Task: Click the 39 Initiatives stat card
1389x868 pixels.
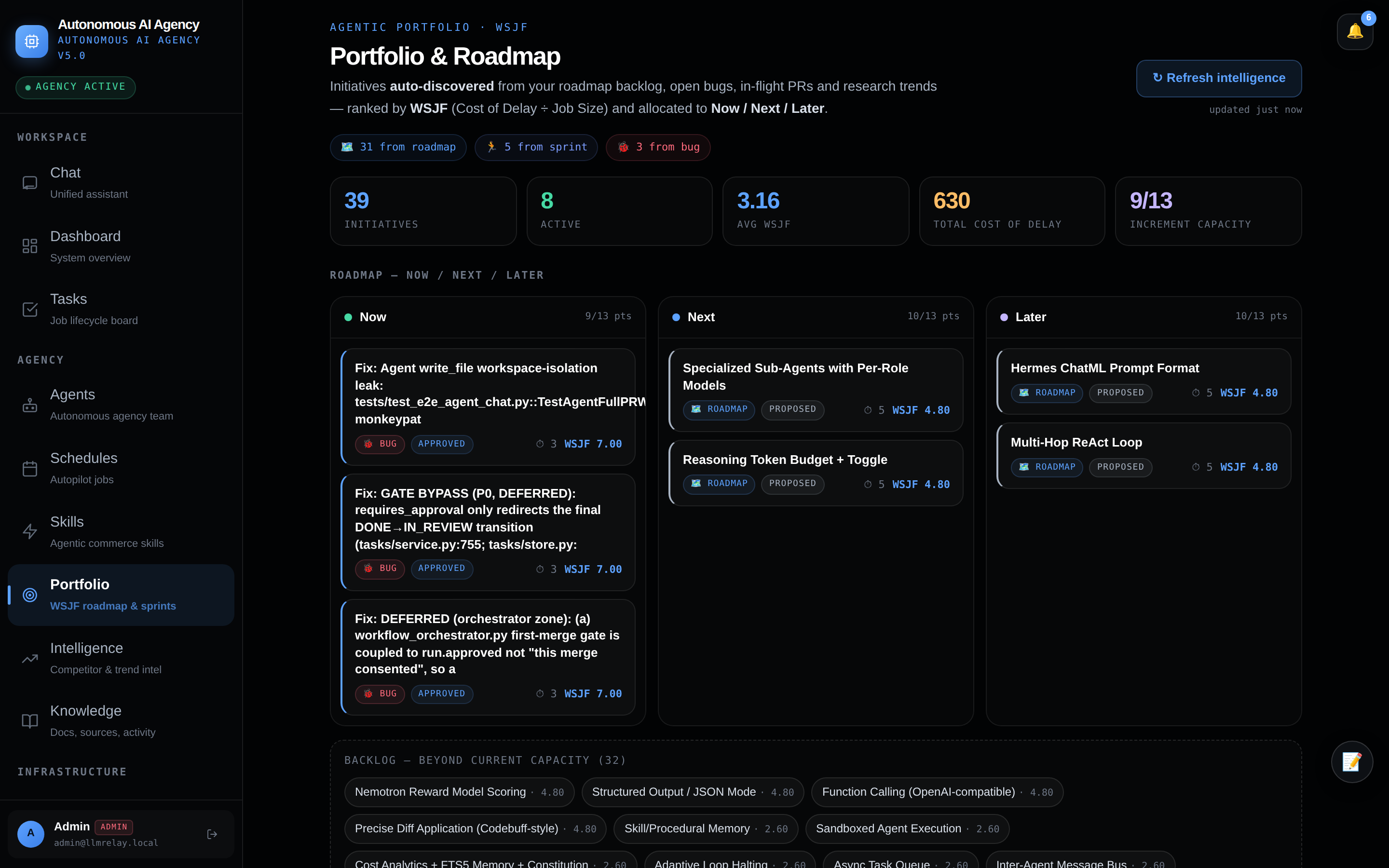Action: click(x=423, y=211)
